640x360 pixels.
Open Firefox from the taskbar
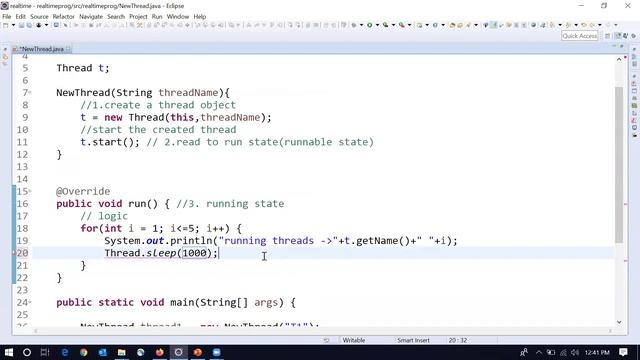pos(159,352)
